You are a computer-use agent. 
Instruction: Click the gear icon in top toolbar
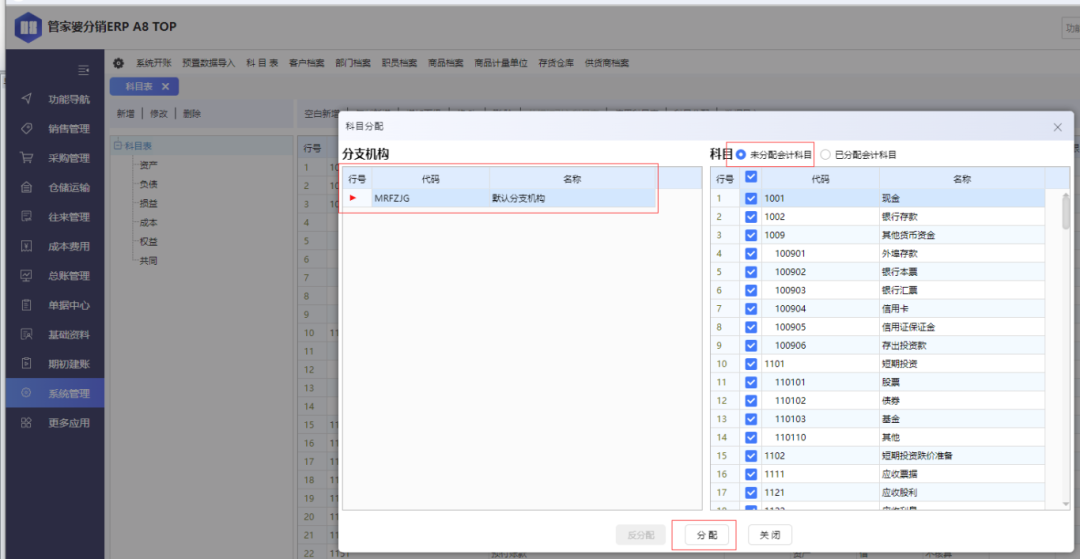119,63
